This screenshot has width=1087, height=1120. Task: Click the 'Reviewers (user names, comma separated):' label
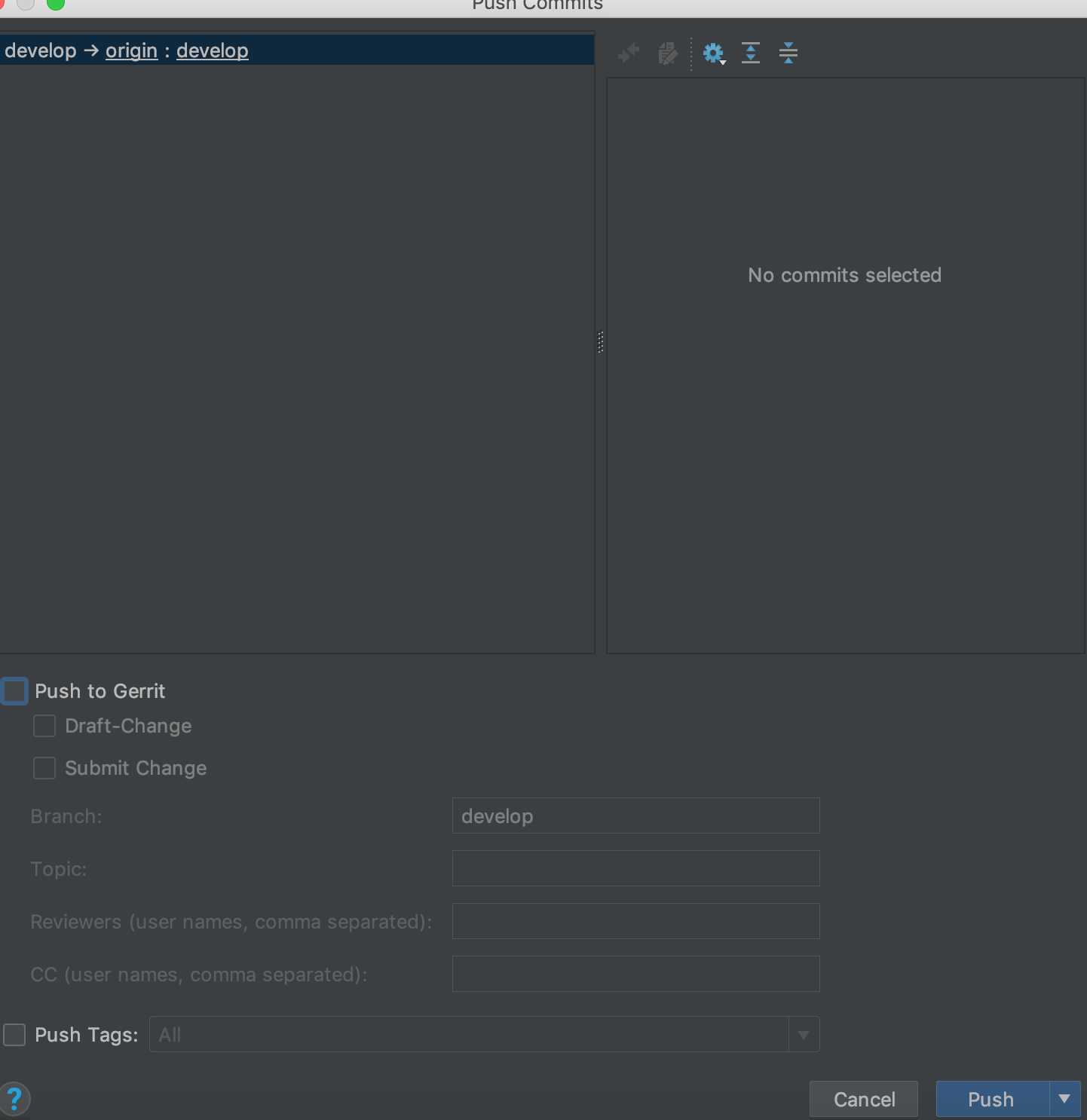pyautogui.click(x=231, y=922)
